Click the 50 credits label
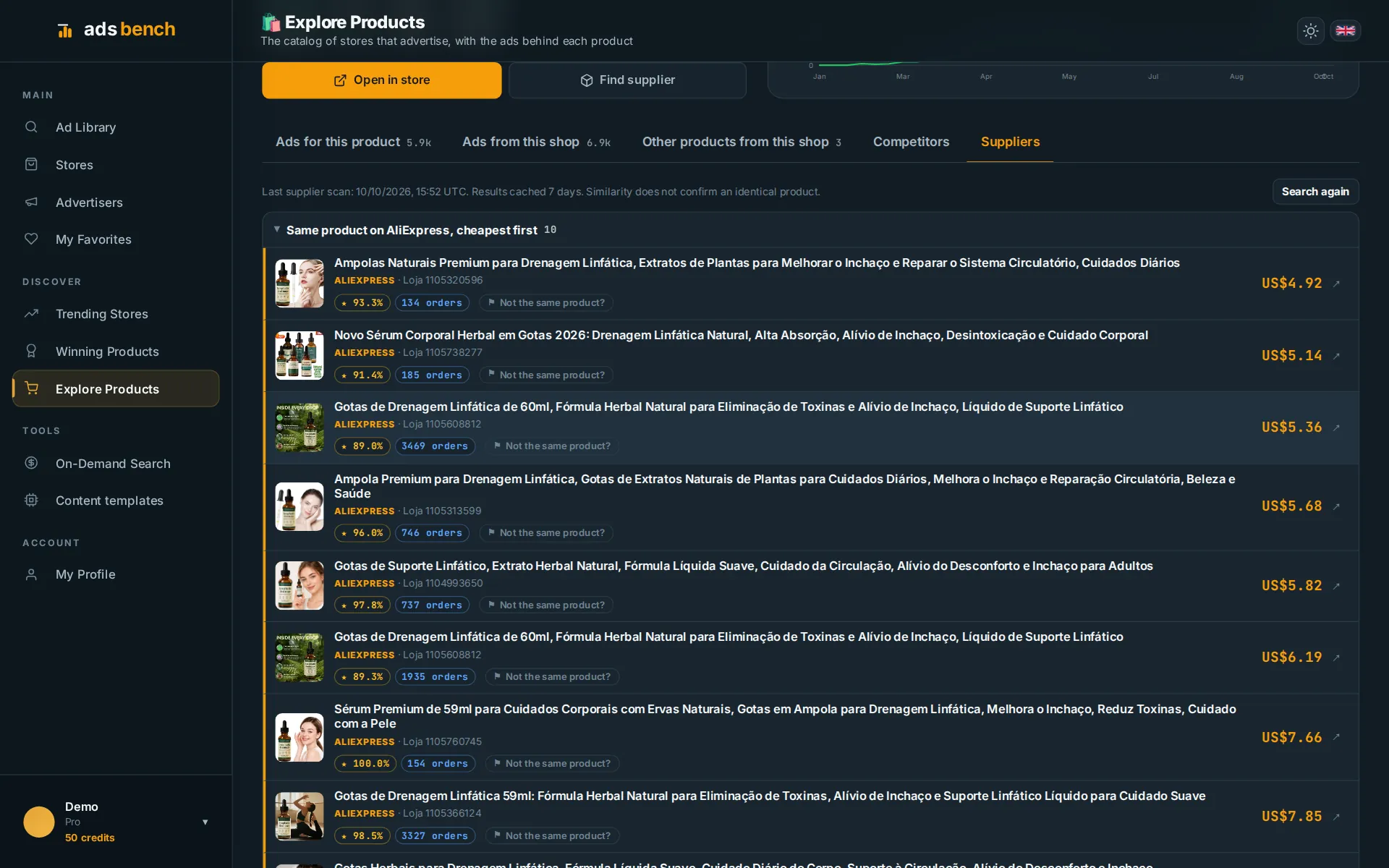This screenshot has height=868, width=1389. pos(90,838)
